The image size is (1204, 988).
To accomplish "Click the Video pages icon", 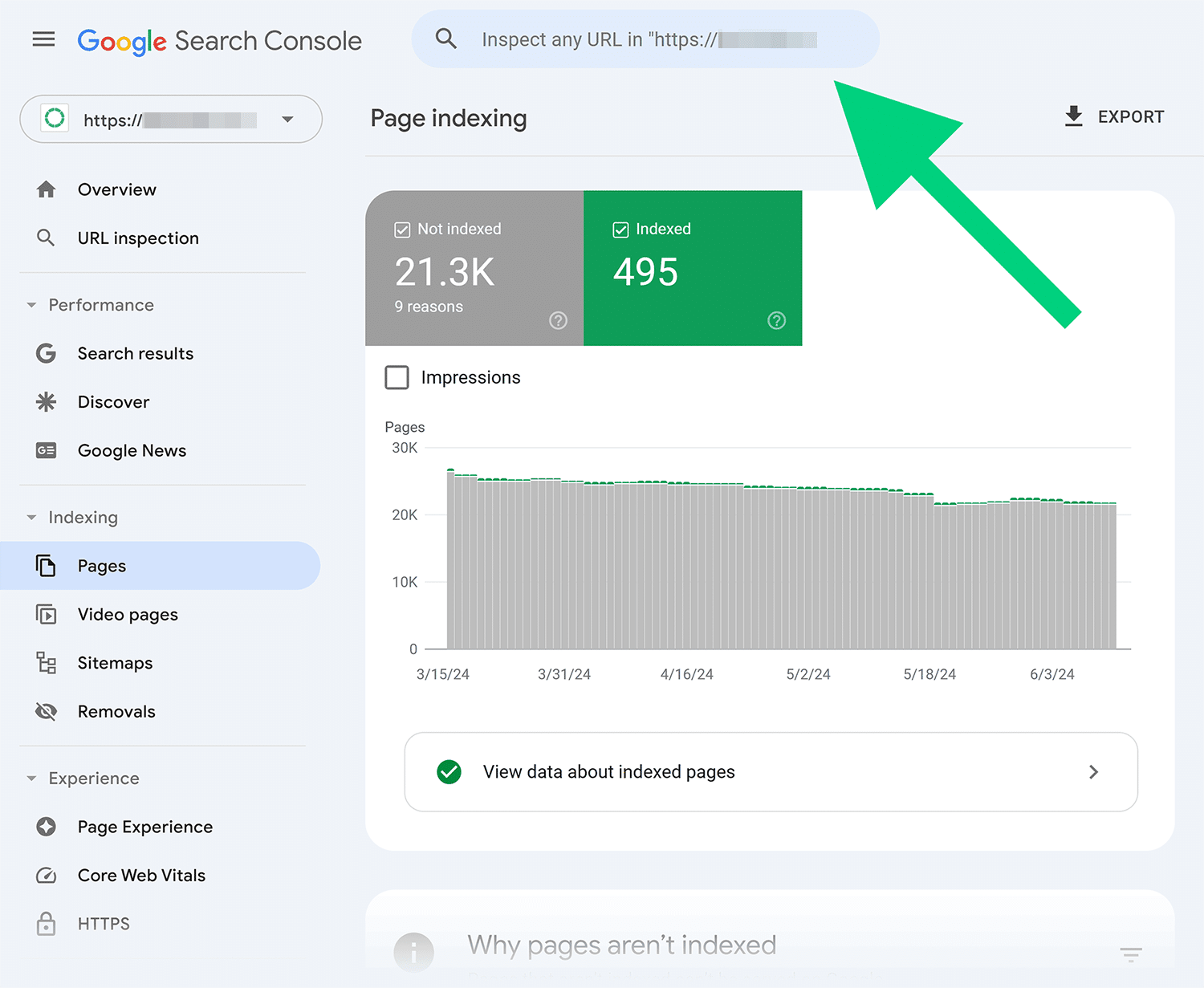I will pyautogui.click(x=47, y=615).
